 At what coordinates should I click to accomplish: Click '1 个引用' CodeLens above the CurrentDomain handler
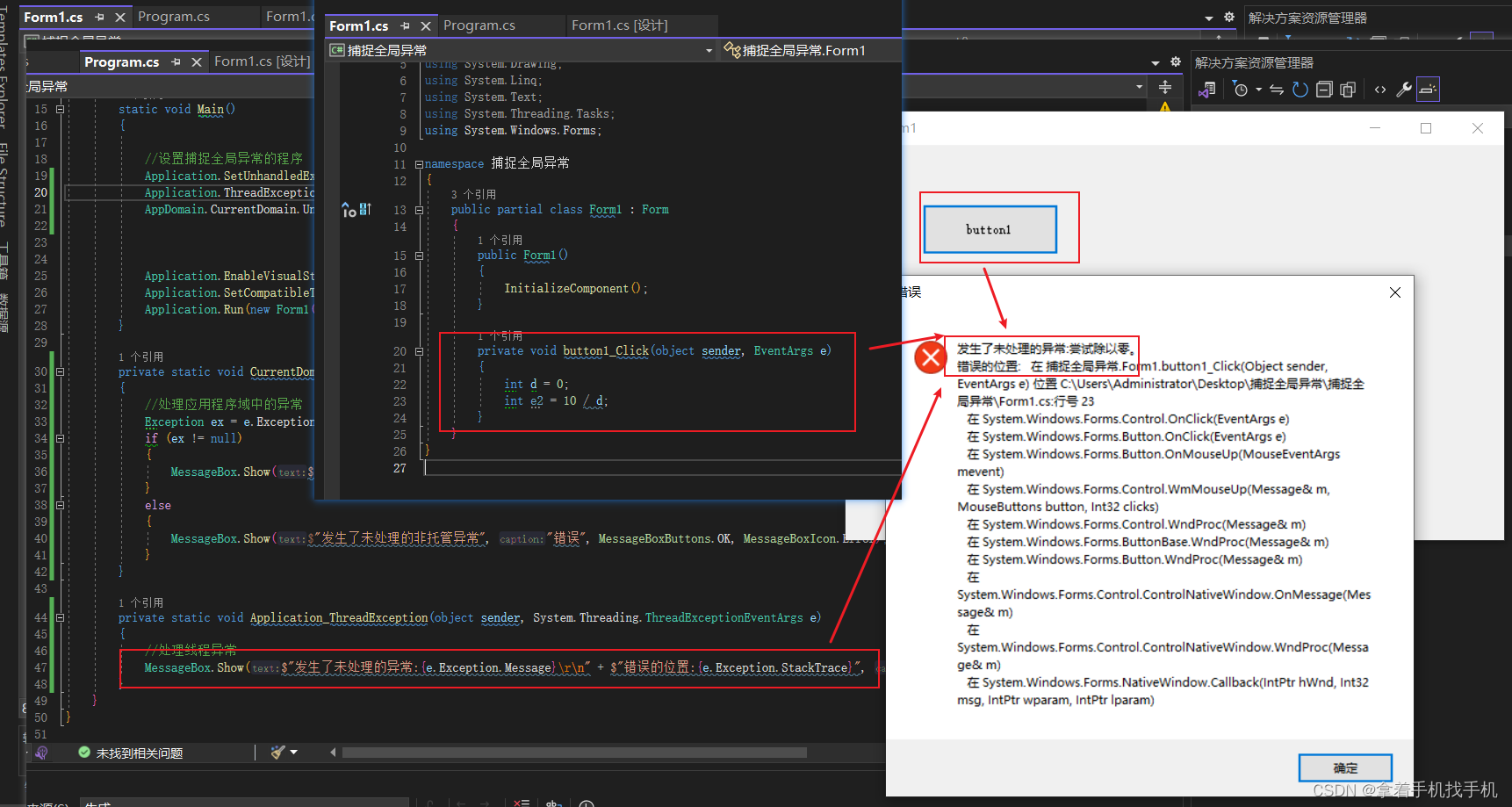point(140,357)
